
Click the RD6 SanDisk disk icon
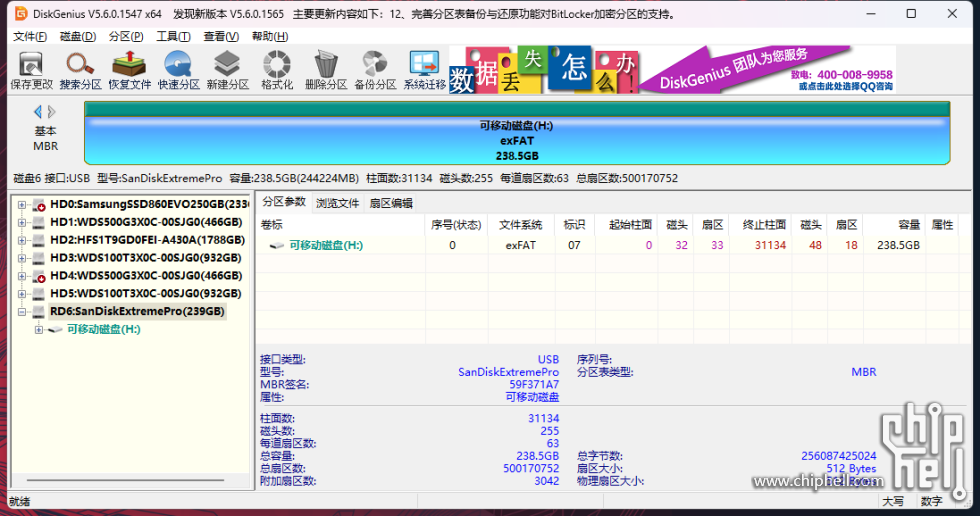[x=39, y=312]
